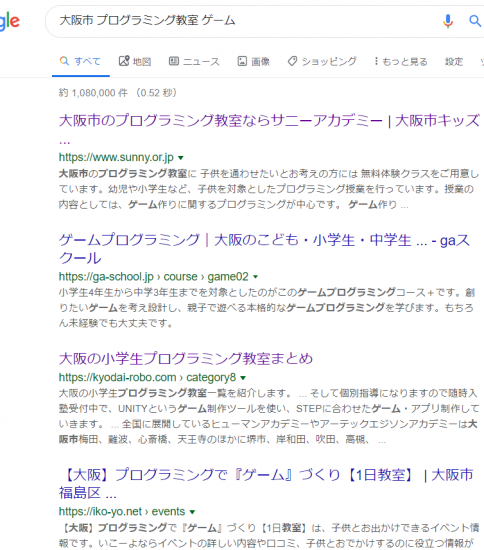Expand the dropdown arrow next to iko-yo.net events

192,512
